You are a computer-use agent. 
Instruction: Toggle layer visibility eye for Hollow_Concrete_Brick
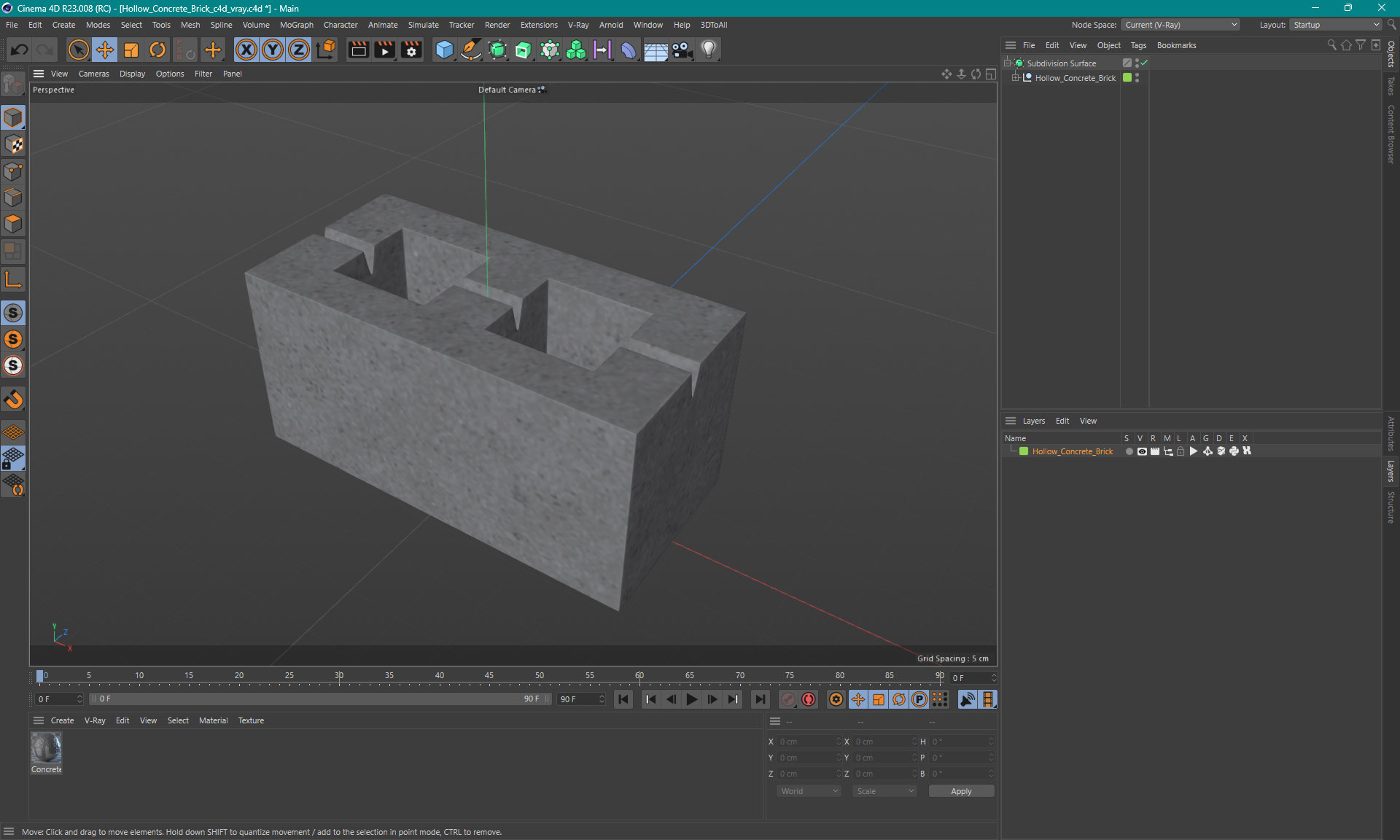1142,451
